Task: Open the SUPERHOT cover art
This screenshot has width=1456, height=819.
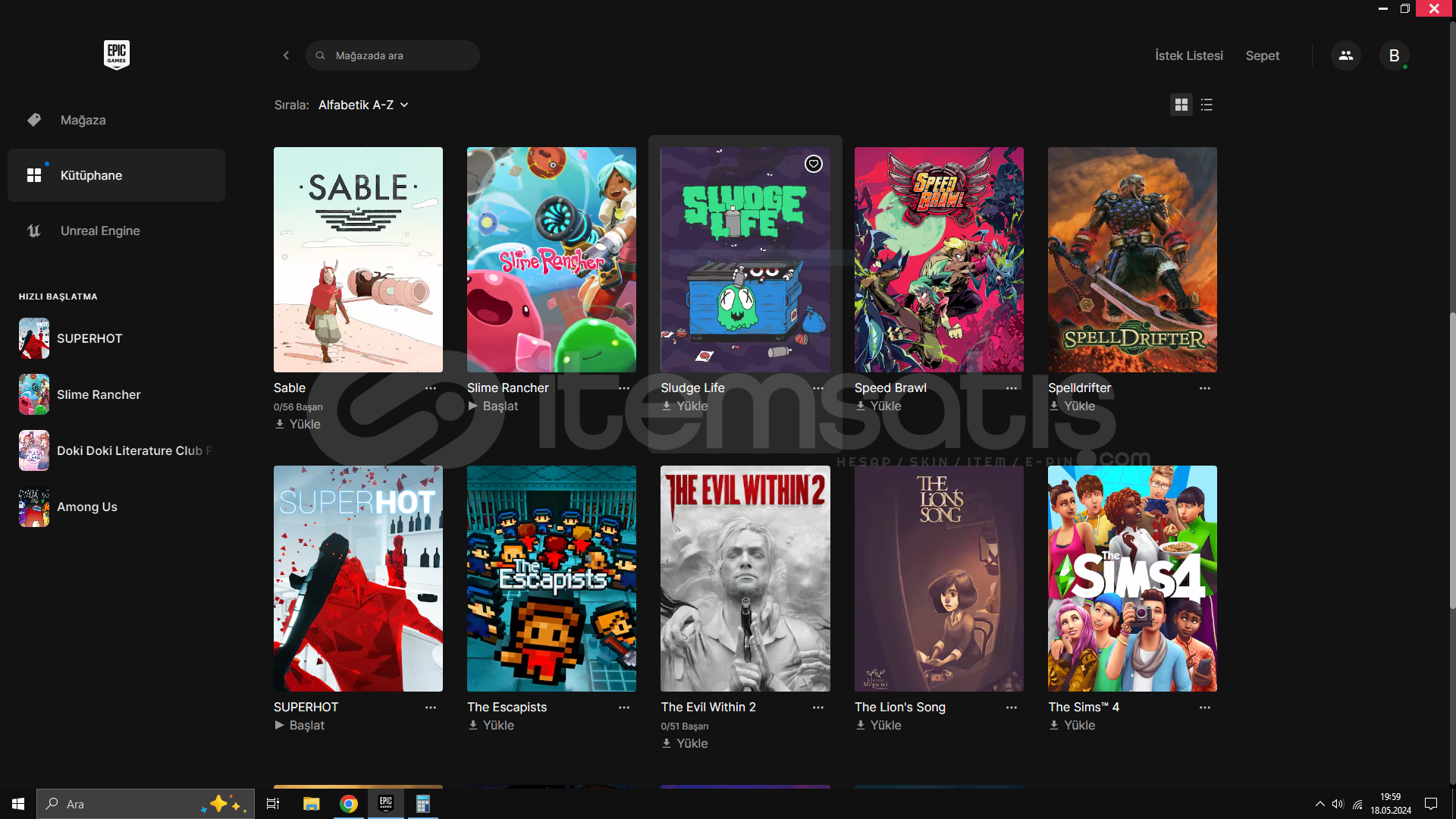Action: (x=358, y=579)
